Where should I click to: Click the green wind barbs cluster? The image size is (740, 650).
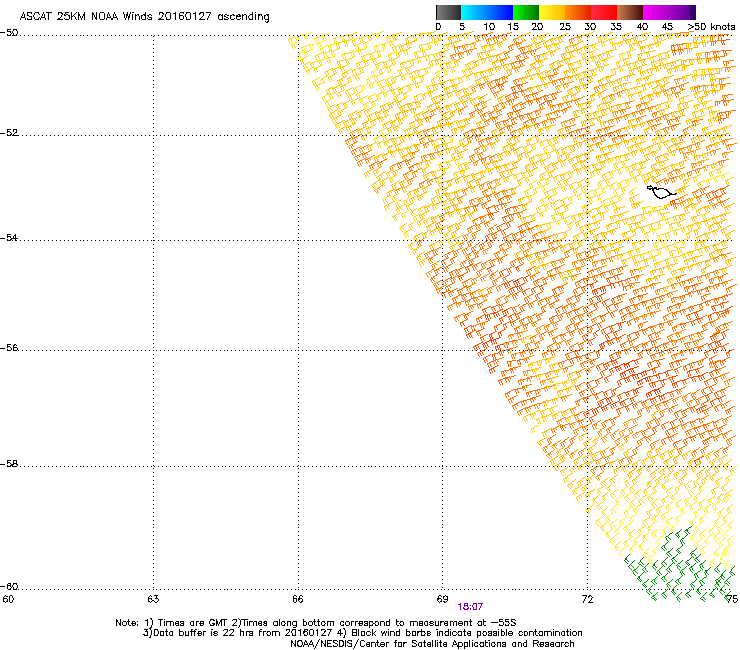[x=680, y=566]
